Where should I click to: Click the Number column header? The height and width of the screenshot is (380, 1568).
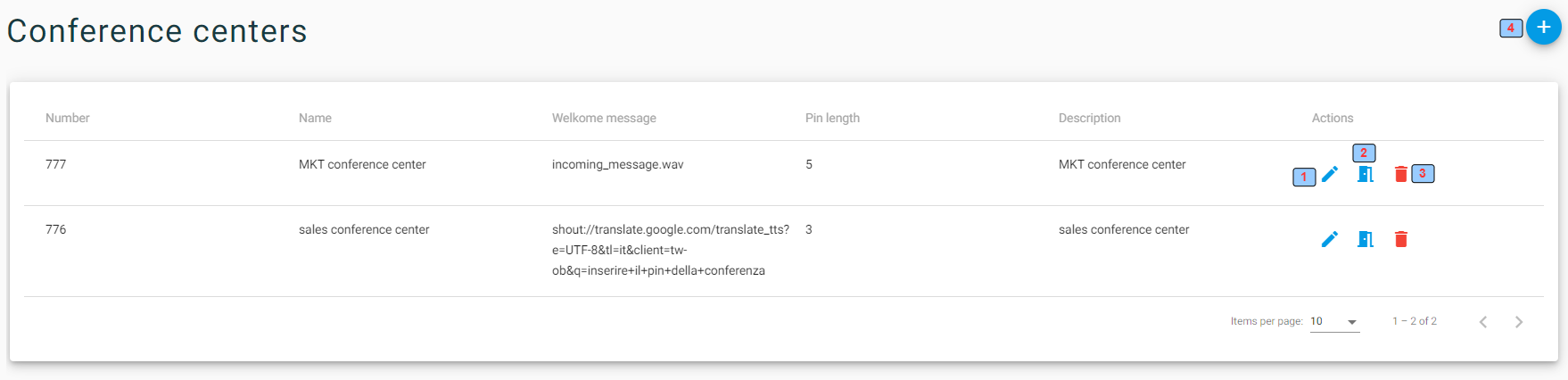(68, 118)
